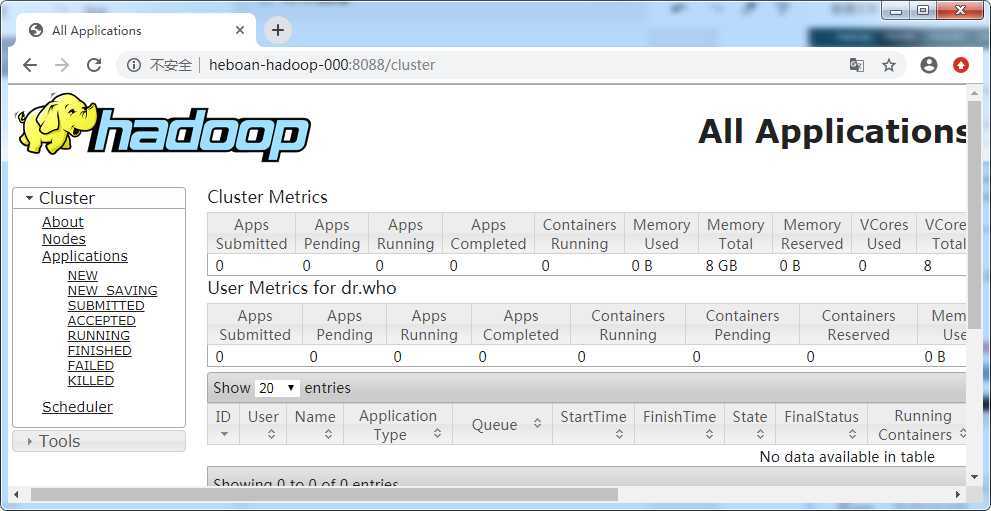
Task: Sort table by Queue column
Action: (502, 424)
